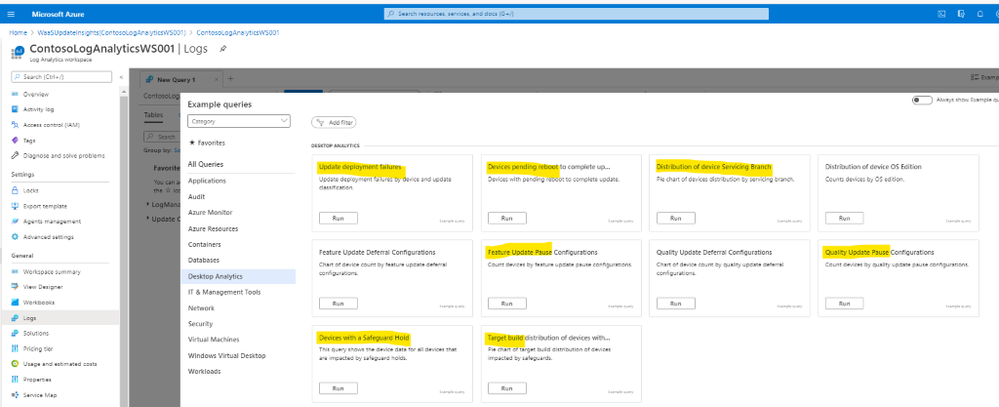Open Access control (IAM)
The width and height of the screenshot is (999, 407).
[x=51, y=125]
